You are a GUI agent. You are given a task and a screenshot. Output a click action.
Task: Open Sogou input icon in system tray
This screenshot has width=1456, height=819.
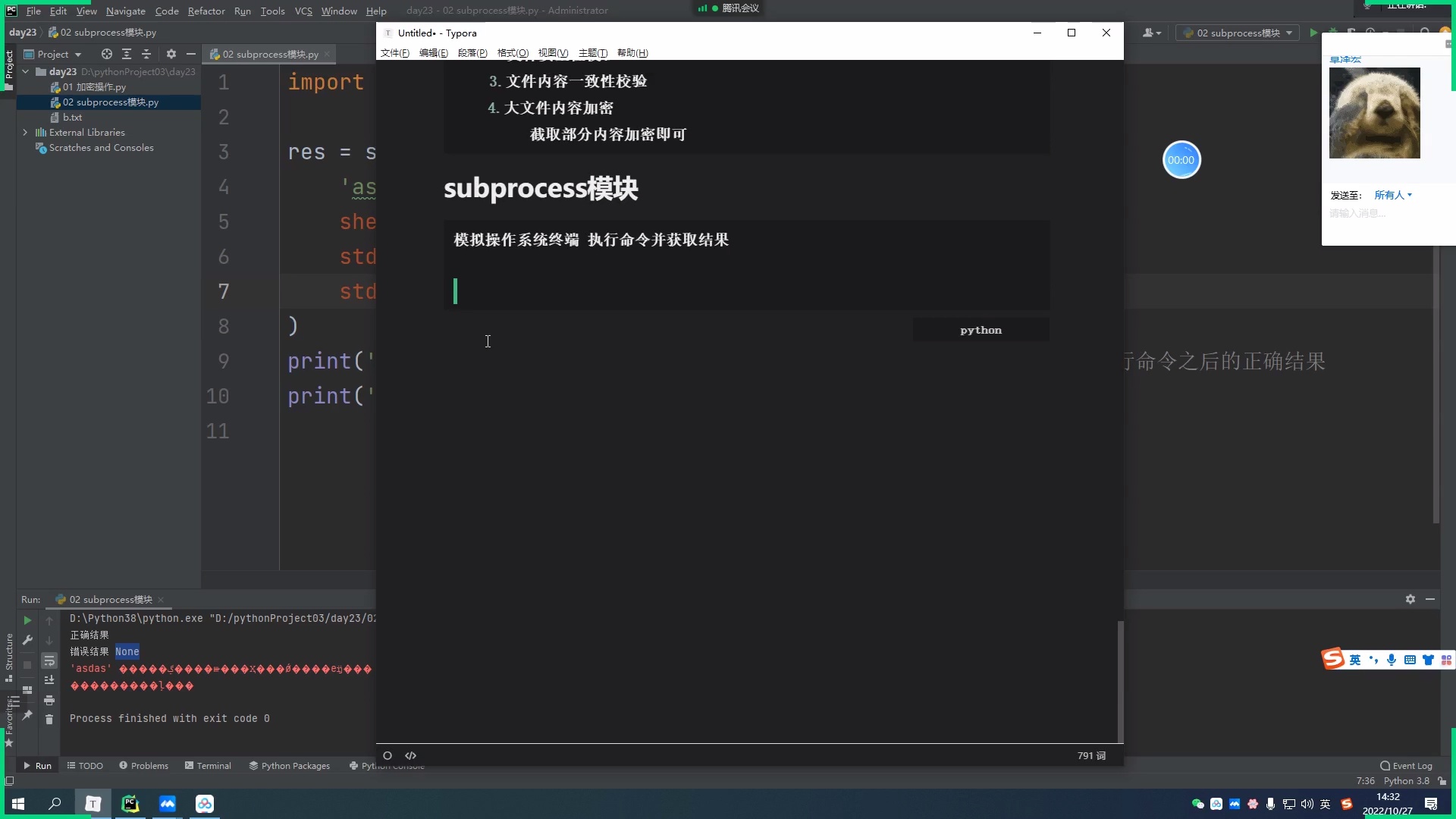(1346, 804)
